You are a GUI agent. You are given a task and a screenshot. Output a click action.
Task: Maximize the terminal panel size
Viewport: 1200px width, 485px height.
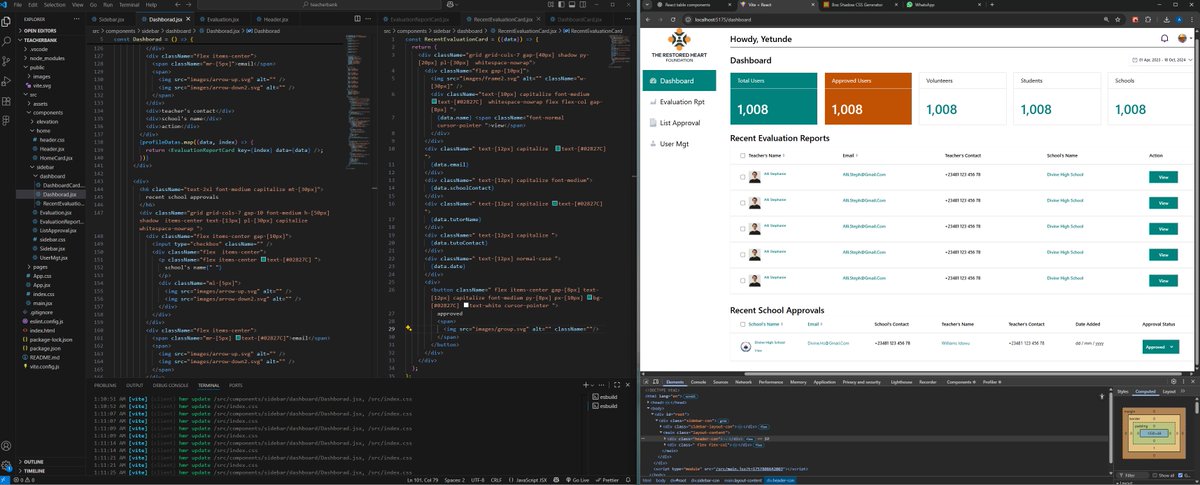618,385
